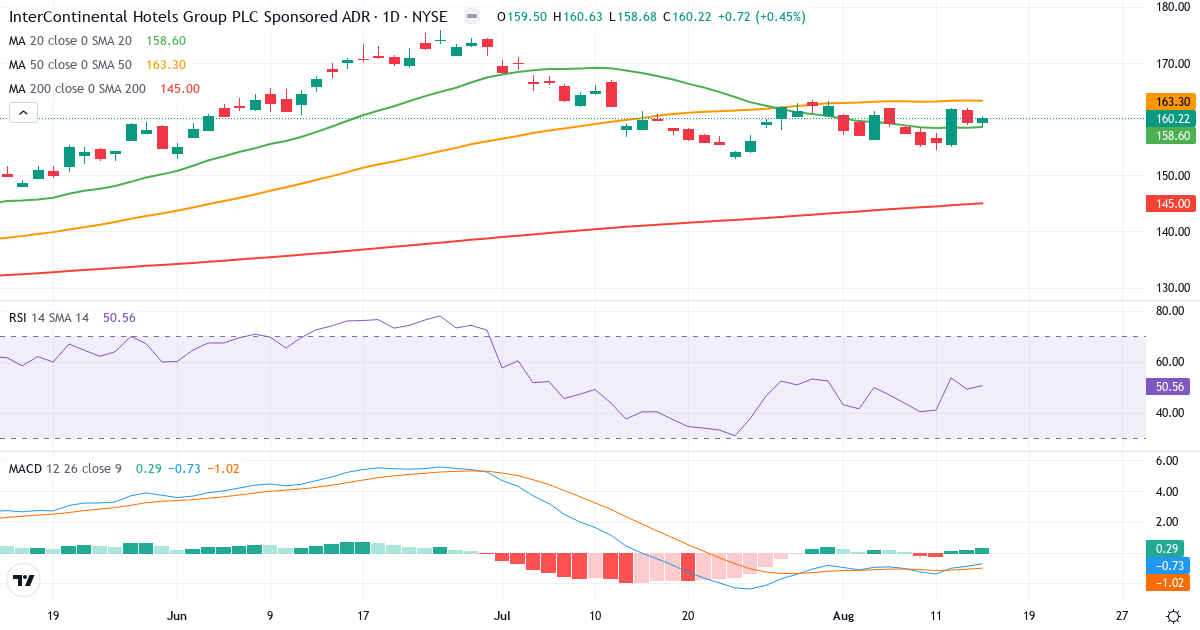
Task: Click the Aug date axis label
Action: pyautogui.click(x=843, y=616)
